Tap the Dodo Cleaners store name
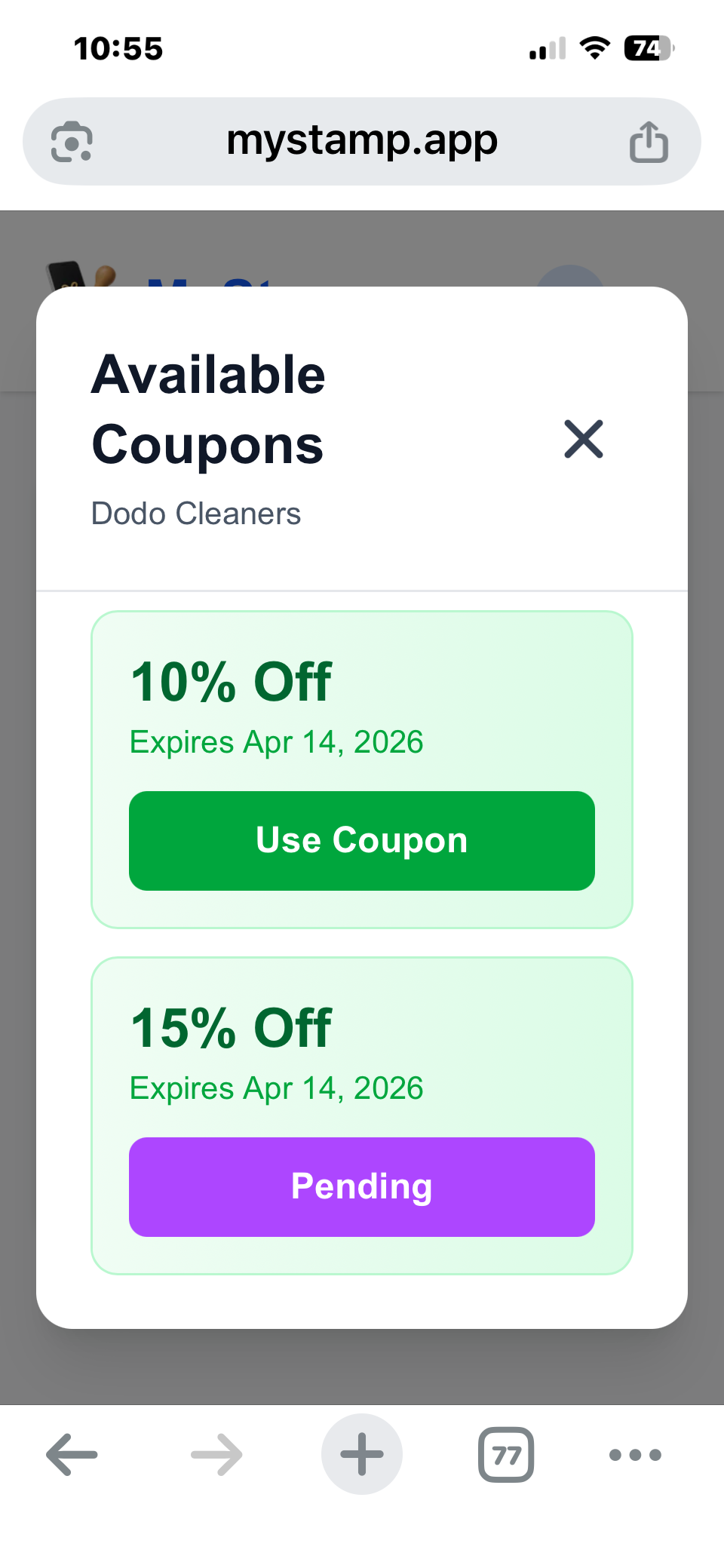 pyautogui.click(x=196, y=514)
